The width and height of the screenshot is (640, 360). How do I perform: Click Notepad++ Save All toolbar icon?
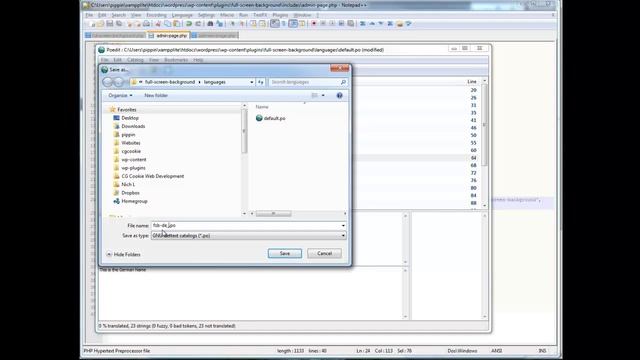click(x=119, y=24)
